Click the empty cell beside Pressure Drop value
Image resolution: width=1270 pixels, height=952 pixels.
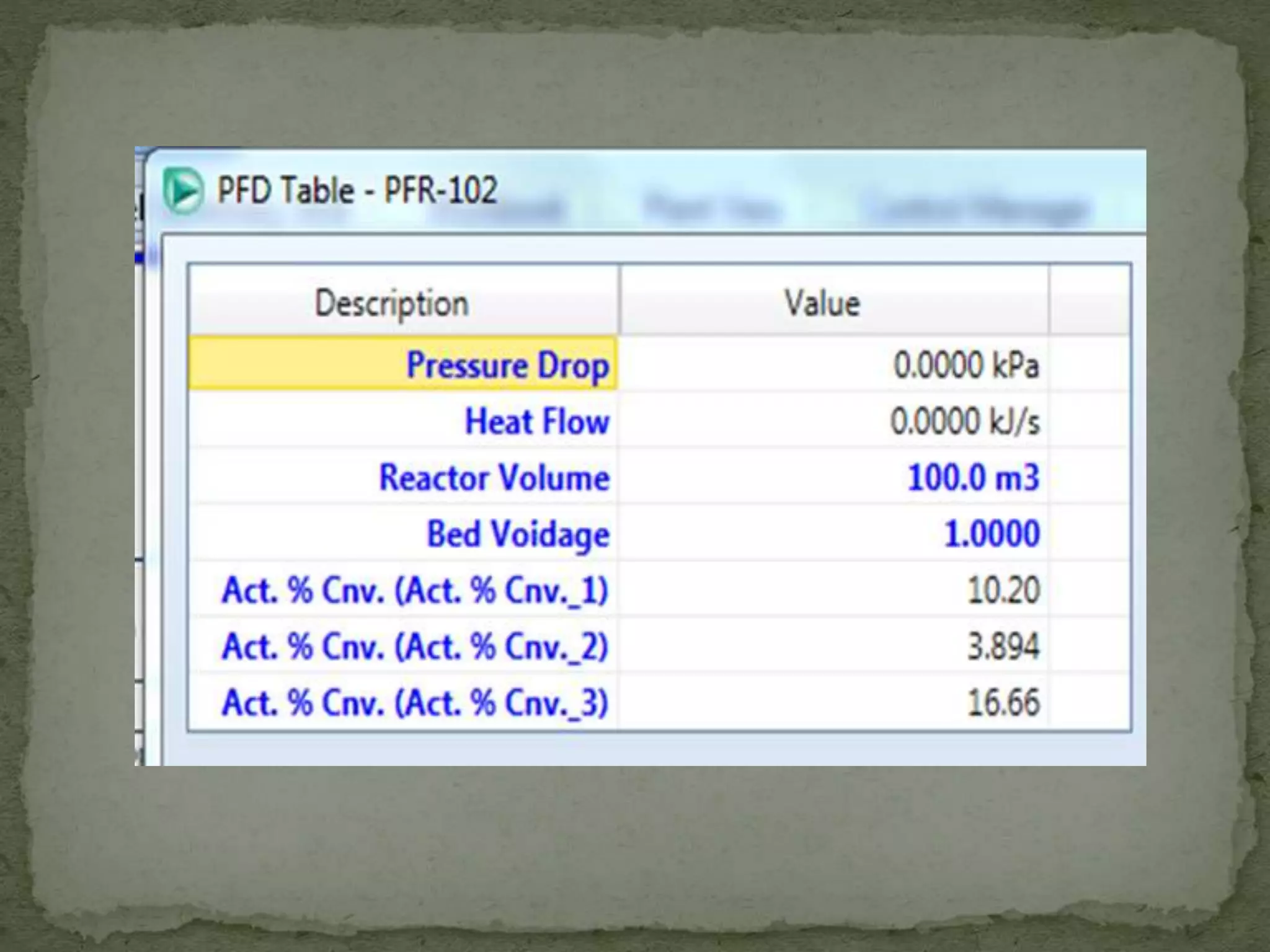pos(1089,364)
